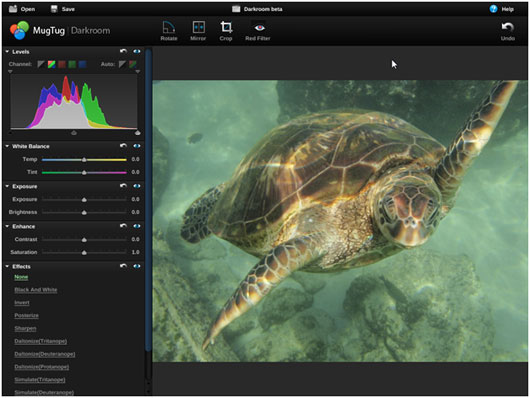
Task: Click the RGB histogram graph
Action: tap(74, 101)
